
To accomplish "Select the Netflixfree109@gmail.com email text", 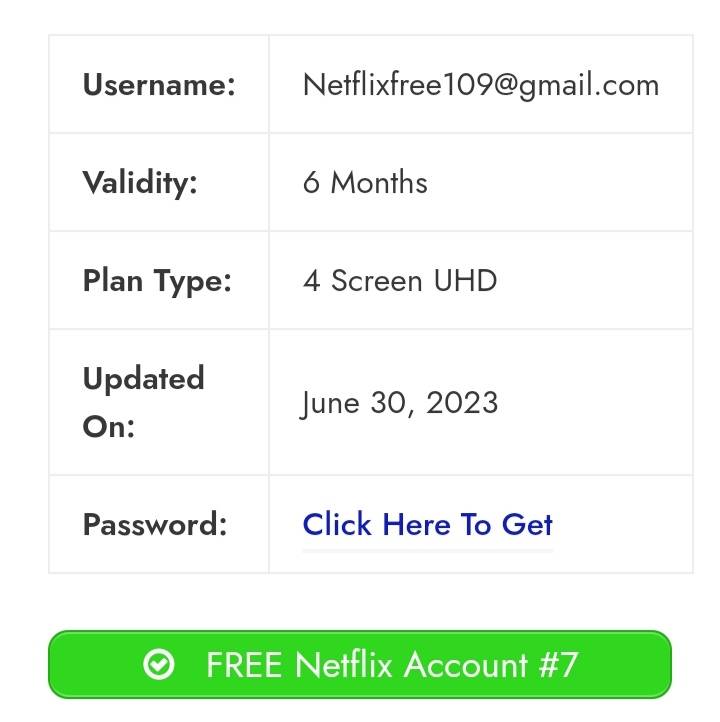I will [x=480, y=85].
